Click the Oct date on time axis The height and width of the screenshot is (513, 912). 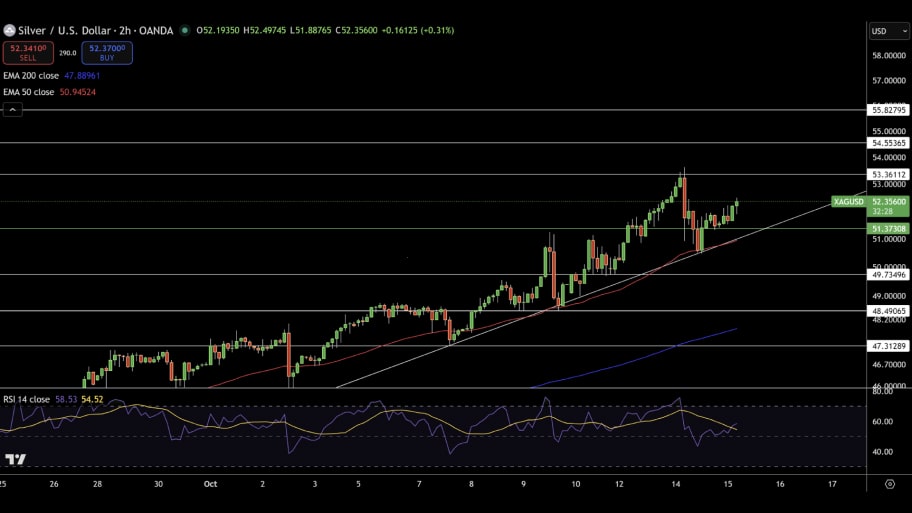[210, 483]
